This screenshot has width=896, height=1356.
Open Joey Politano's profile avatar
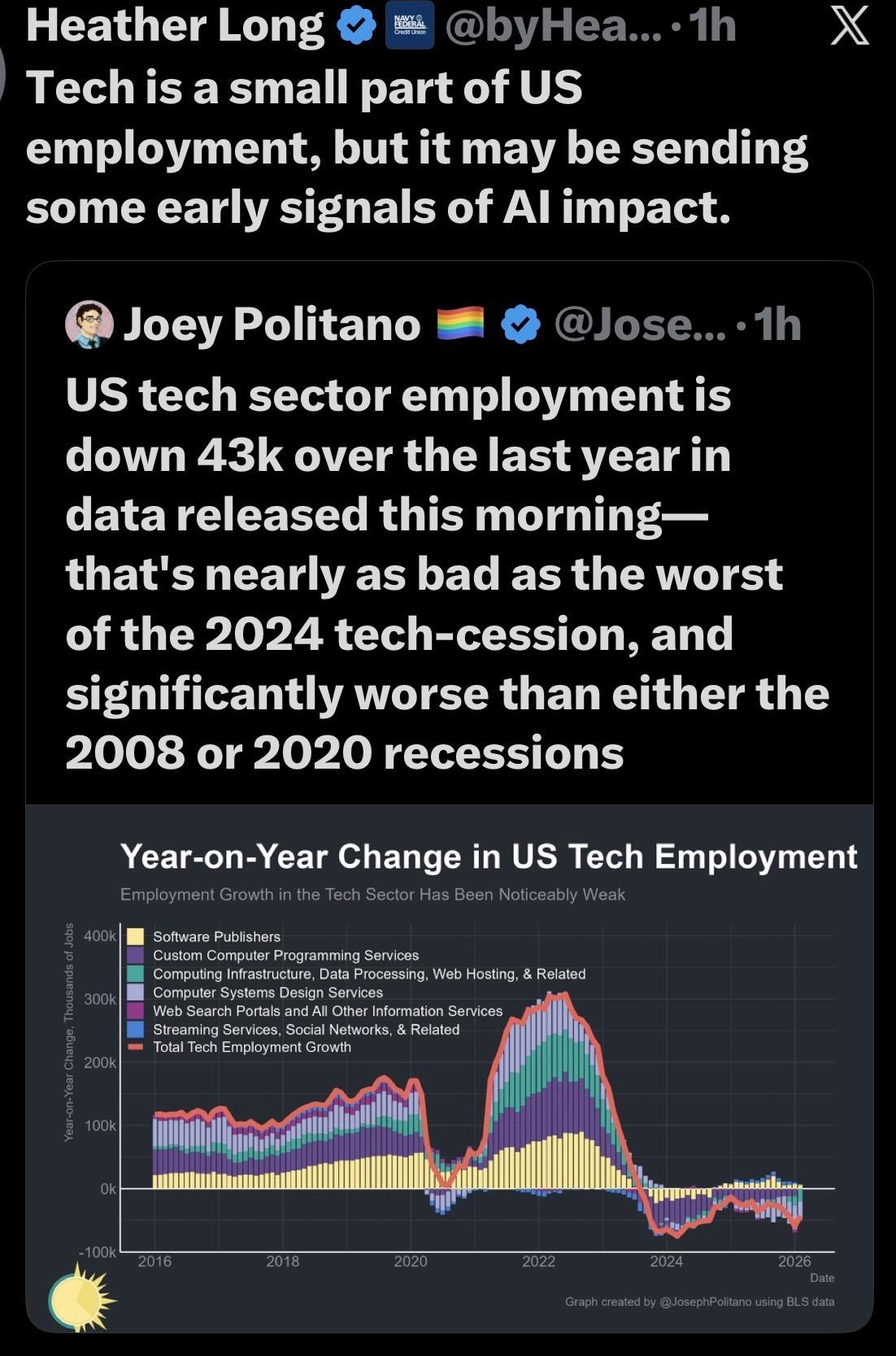tap(89, 325)
